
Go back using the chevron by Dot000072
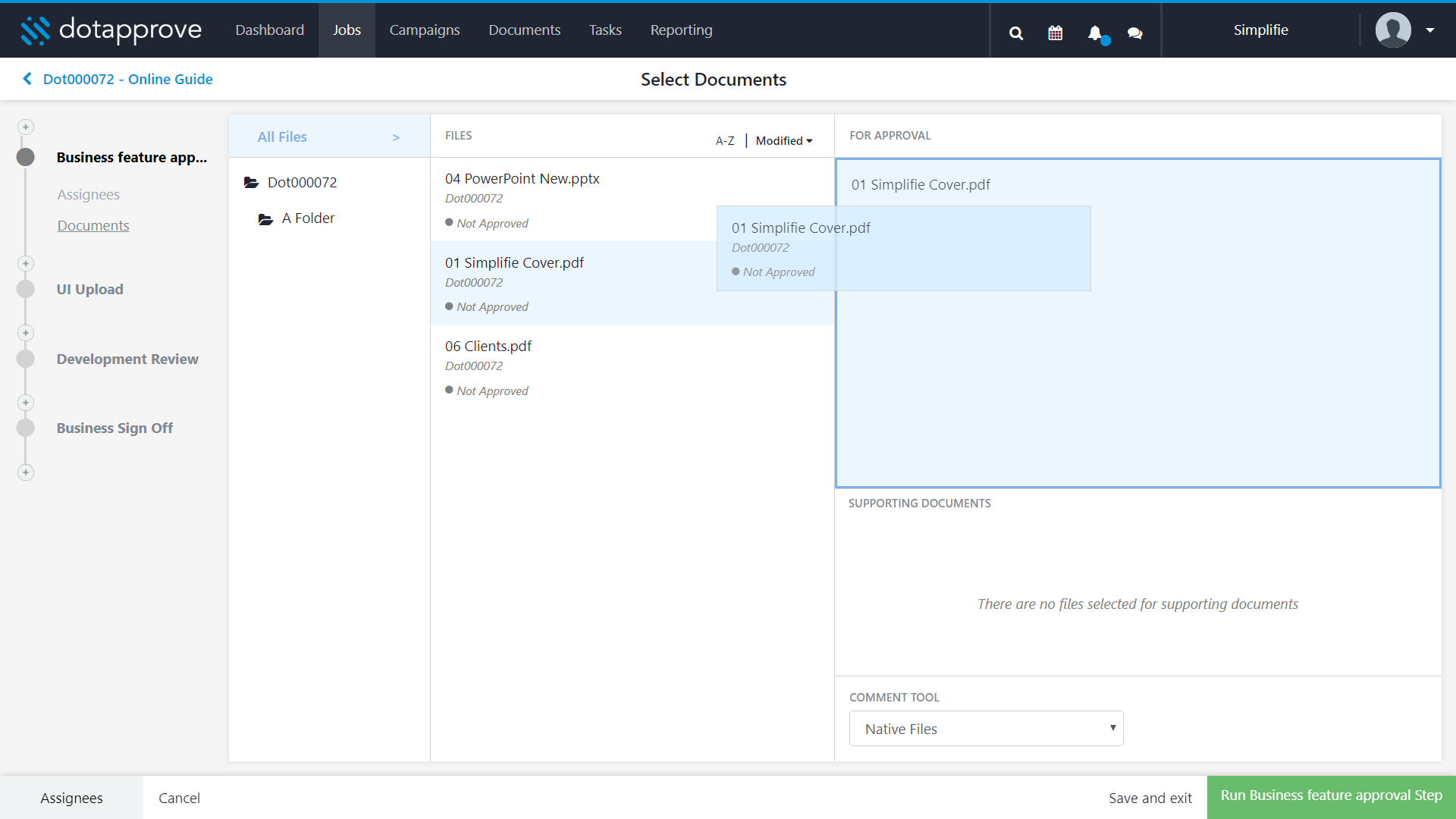point(27,79)
